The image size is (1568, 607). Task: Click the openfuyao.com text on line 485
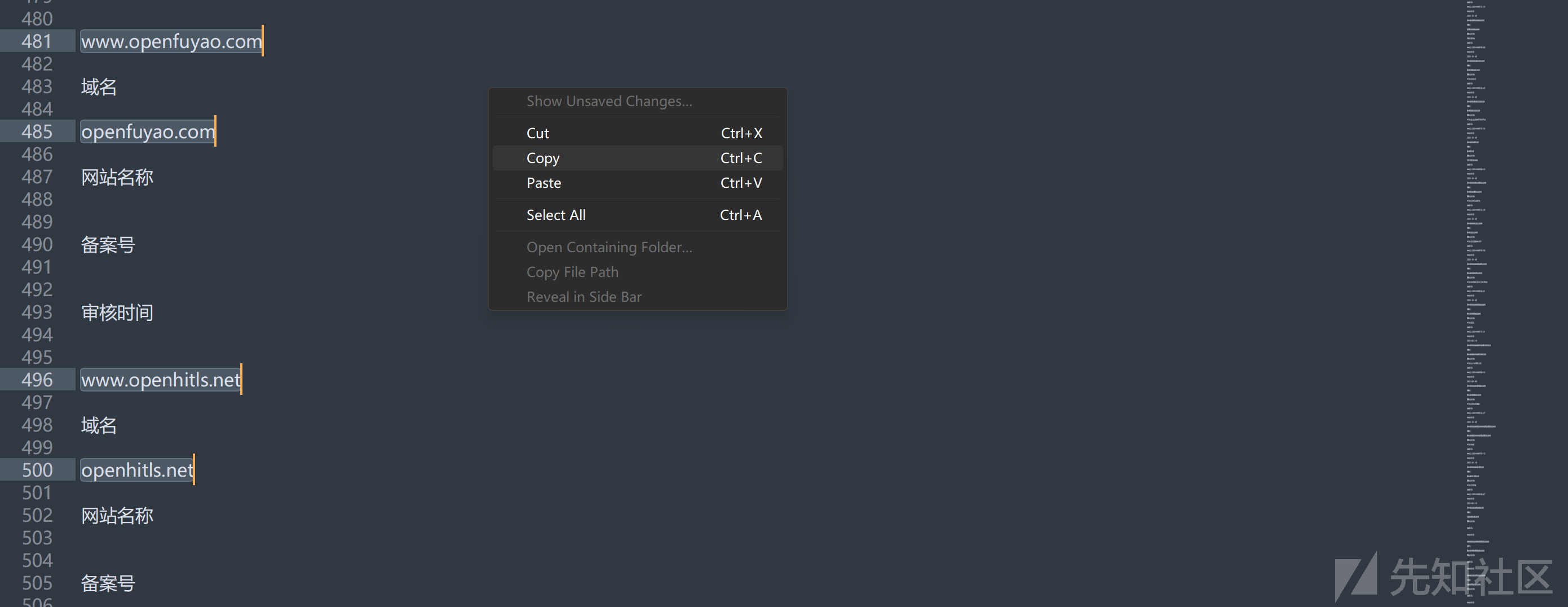pyautogui.click(x=148, y=131)
